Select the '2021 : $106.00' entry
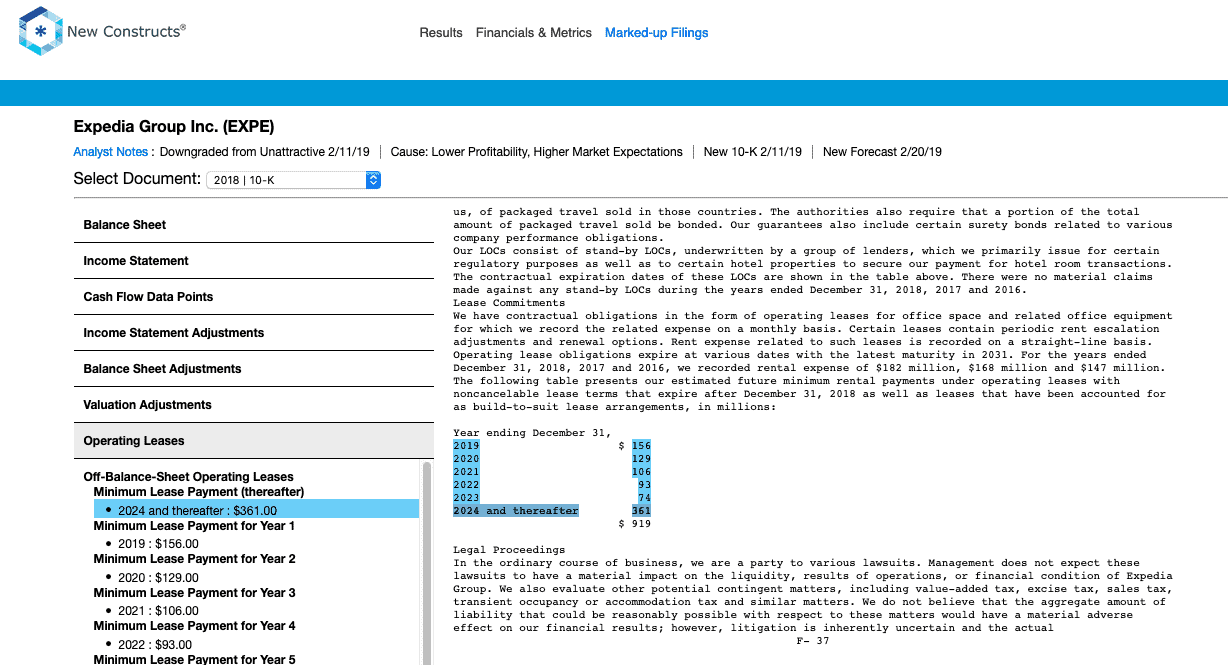Viewport: 1228px width, 665px height. (x=158, y=611)
